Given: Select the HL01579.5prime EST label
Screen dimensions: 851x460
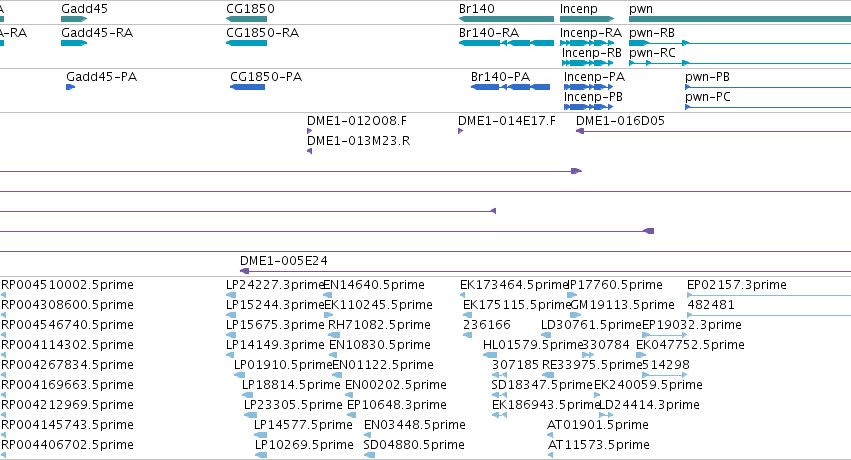Looking at the screenshot, I should [x=533, y=345].
